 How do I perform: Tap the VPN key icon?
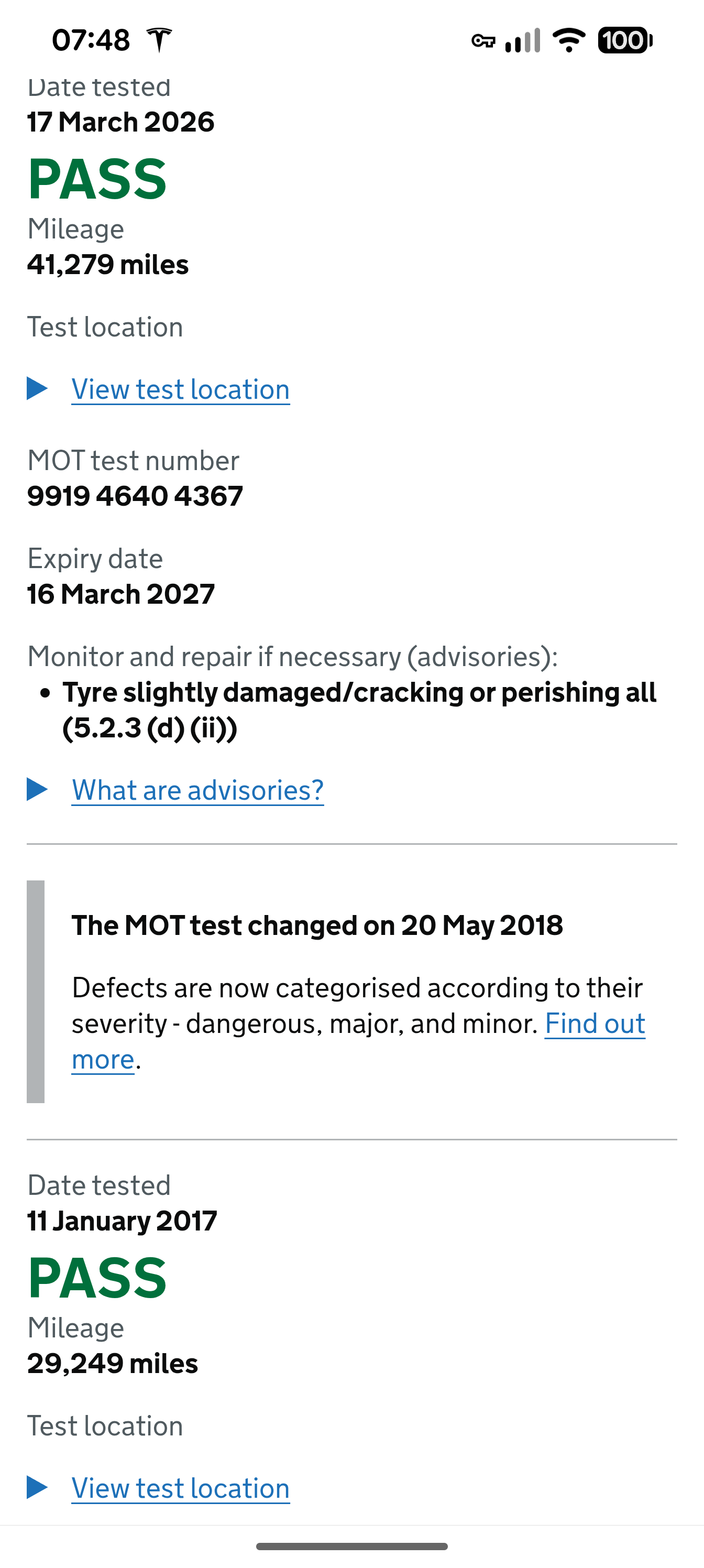[x=483, y=41]
